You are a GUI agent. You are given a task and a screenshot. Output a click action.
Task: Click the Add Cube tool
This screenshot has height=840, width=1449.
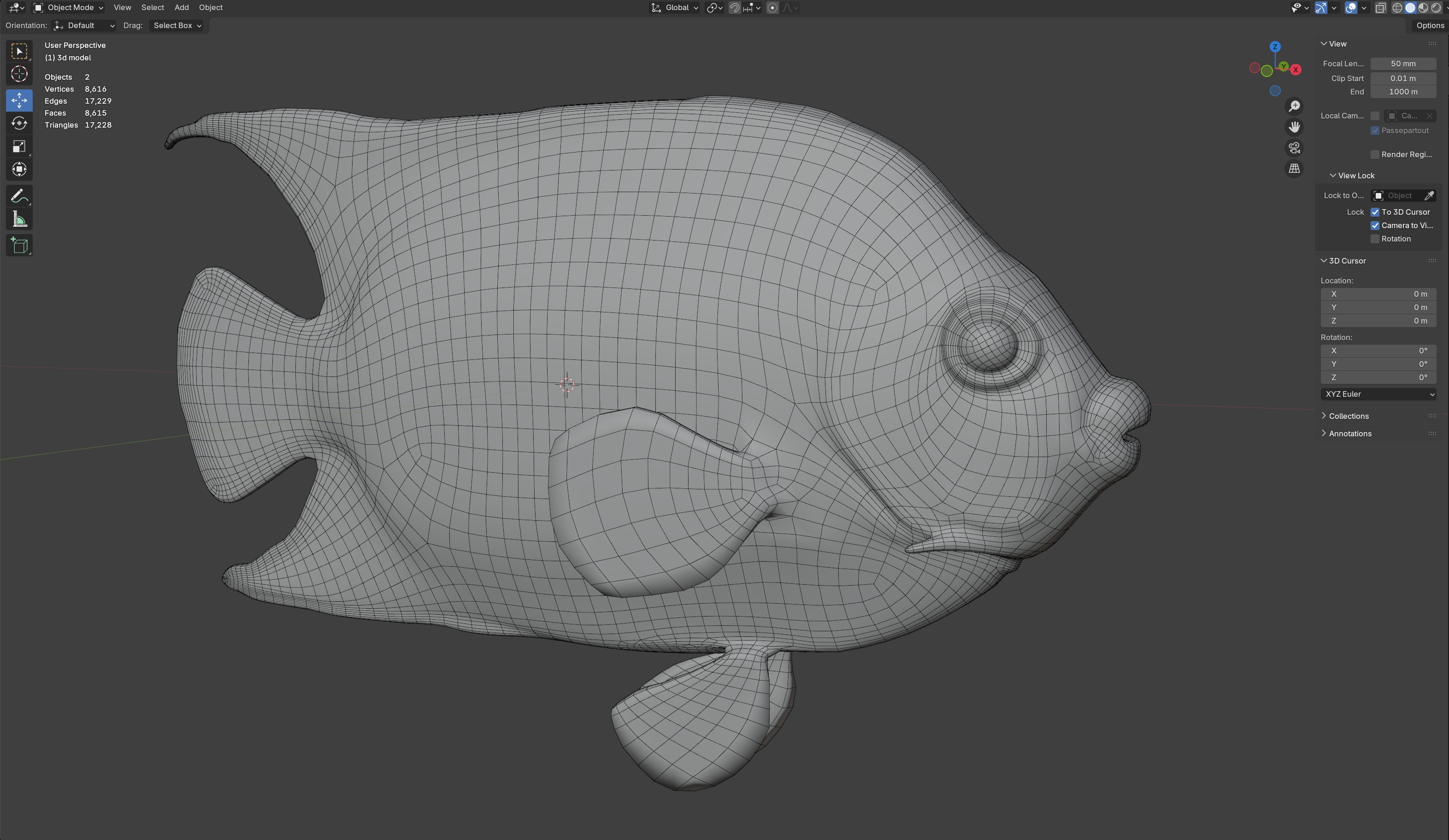pyautogui.click(x=19, y=246)
